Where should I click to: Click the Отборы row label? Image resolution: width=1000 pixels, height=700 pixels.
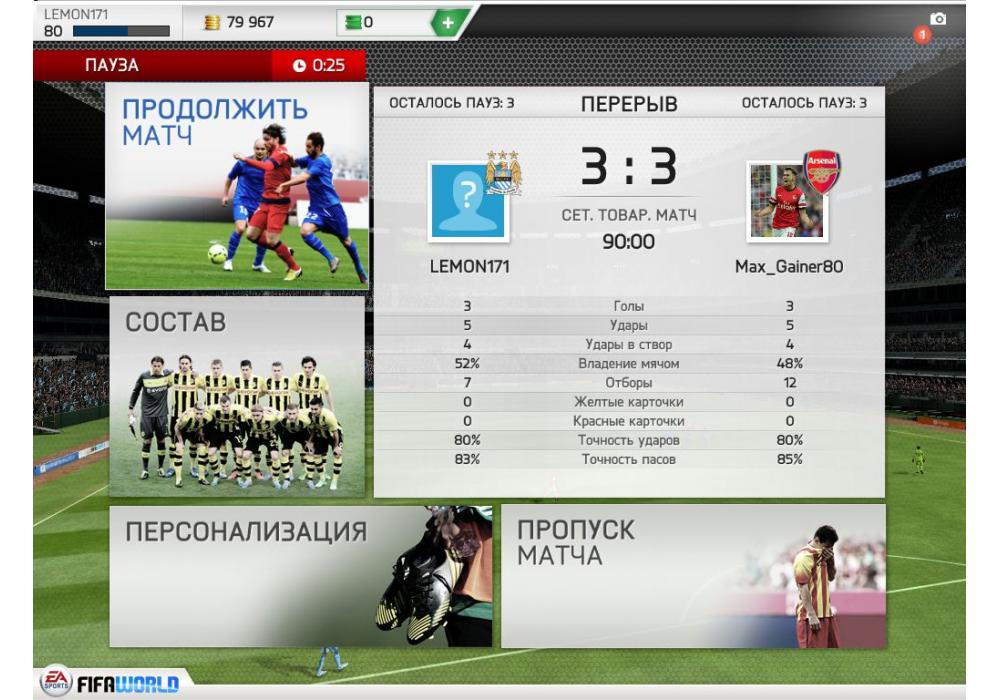[x=629, y=383]
